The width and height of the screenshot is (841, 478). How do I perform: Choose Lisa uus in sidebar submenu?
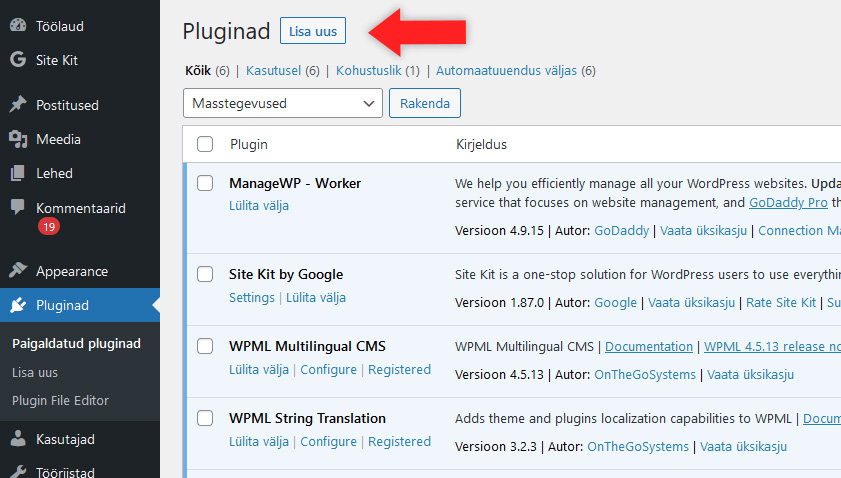coord(35,372)
